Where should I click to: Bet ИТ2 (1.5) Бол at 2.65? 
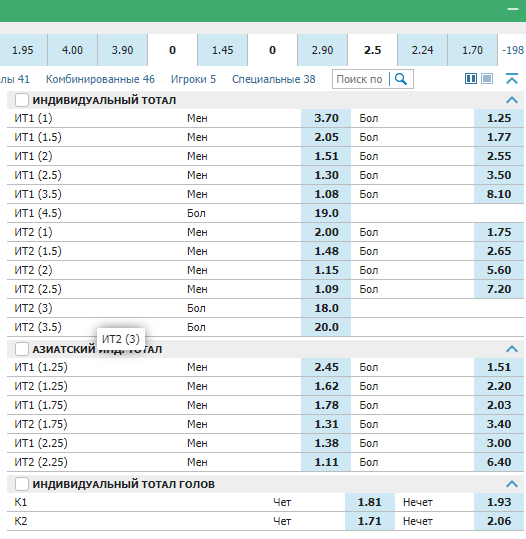point(499,251)
